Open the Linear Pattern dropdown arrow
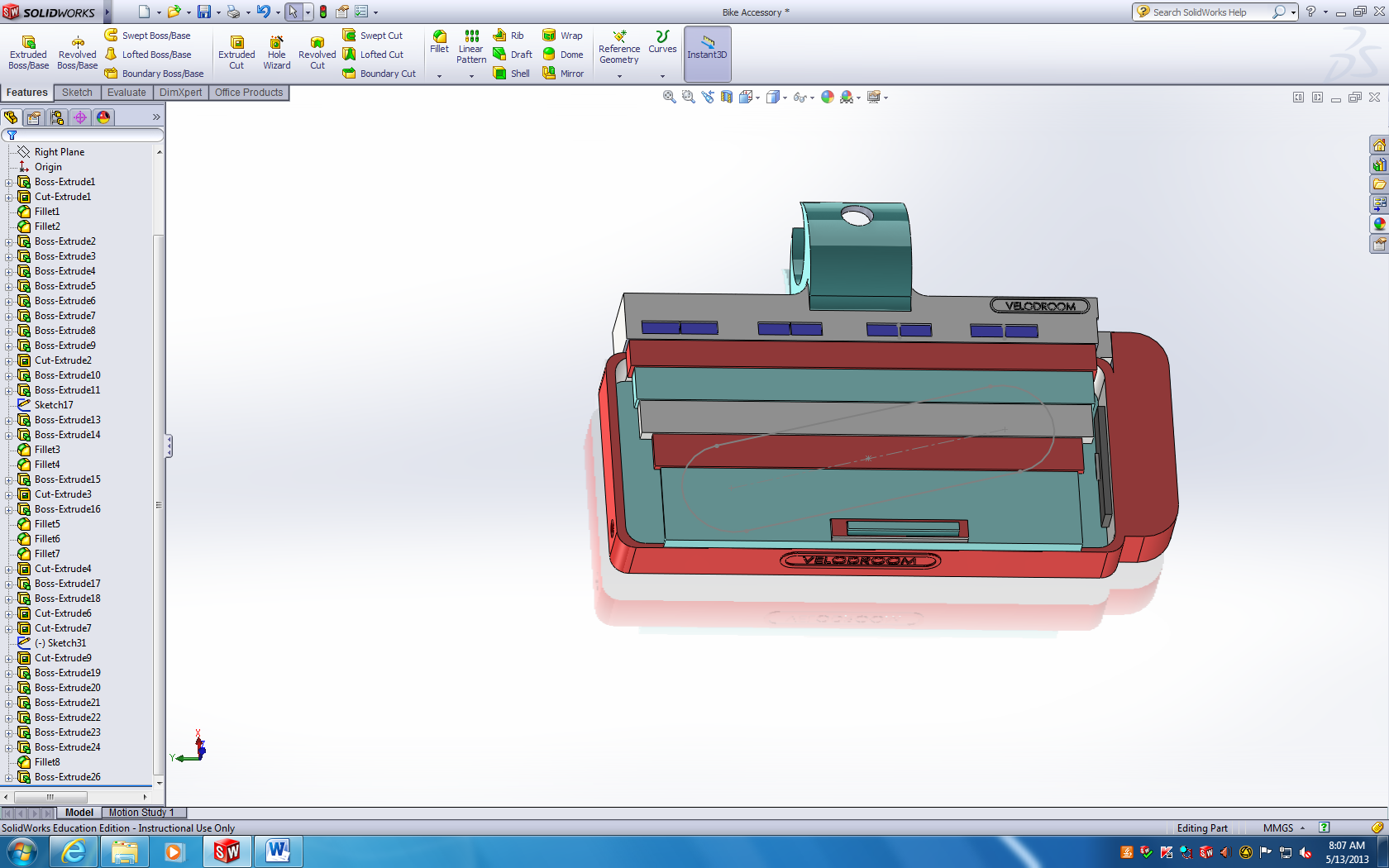This screenshot has width=1389, height=868. pos(471,76)
